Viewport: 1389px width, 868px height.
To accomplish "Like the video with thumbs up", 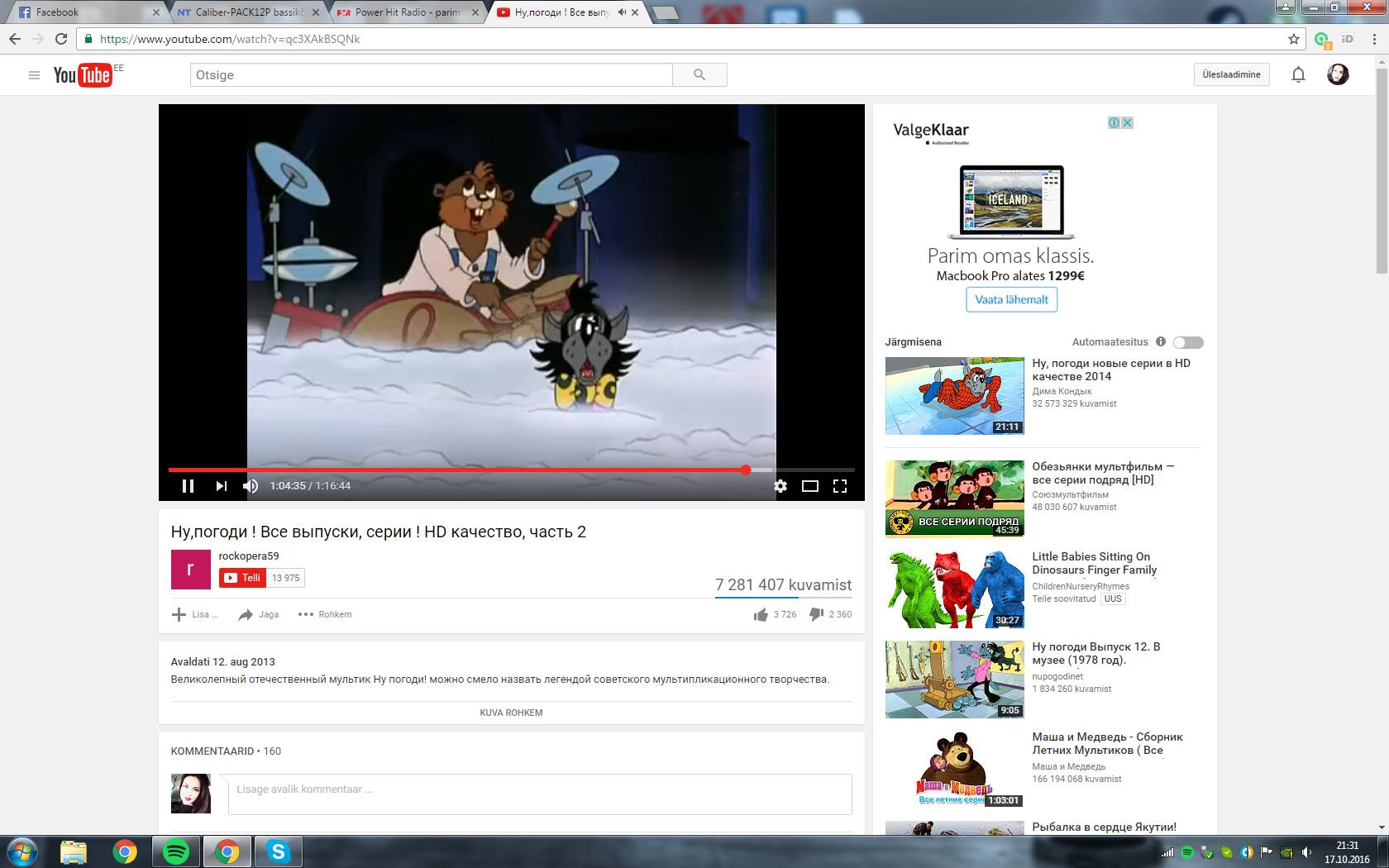I will coord(761,614).
